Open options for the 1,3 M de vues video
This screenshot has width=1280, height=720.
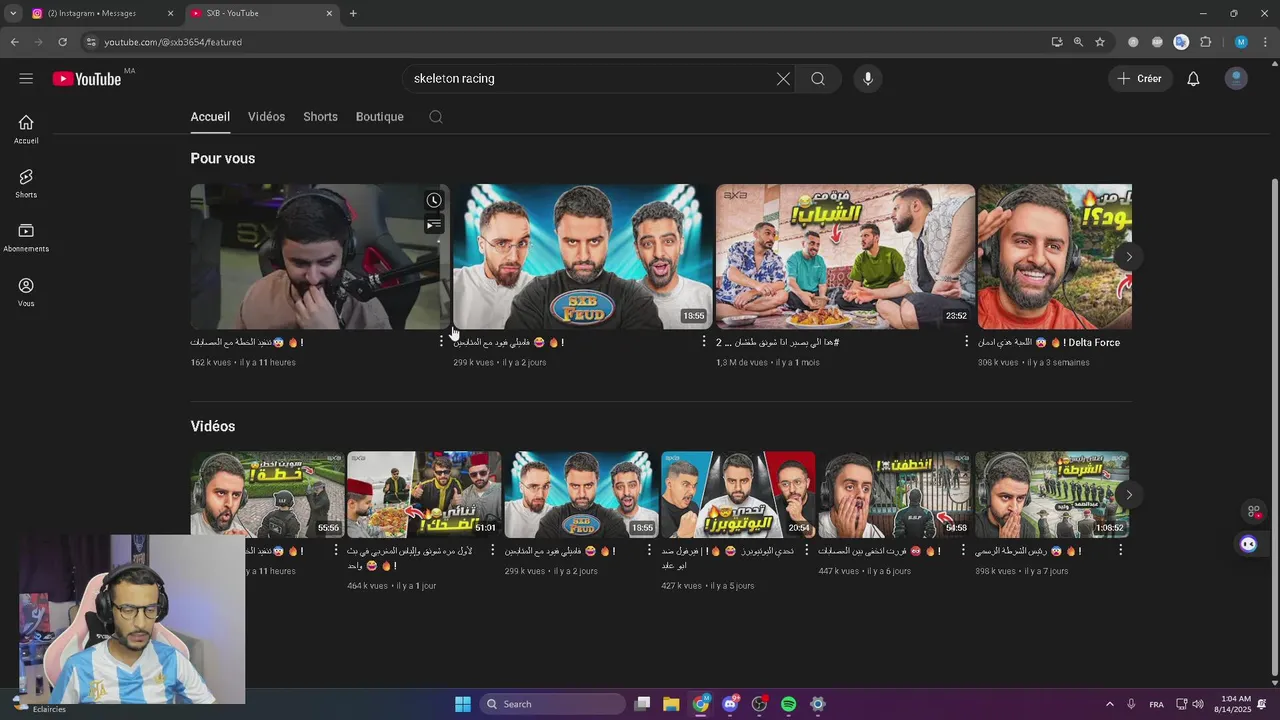pyautogui.click(x=966, y=342)
